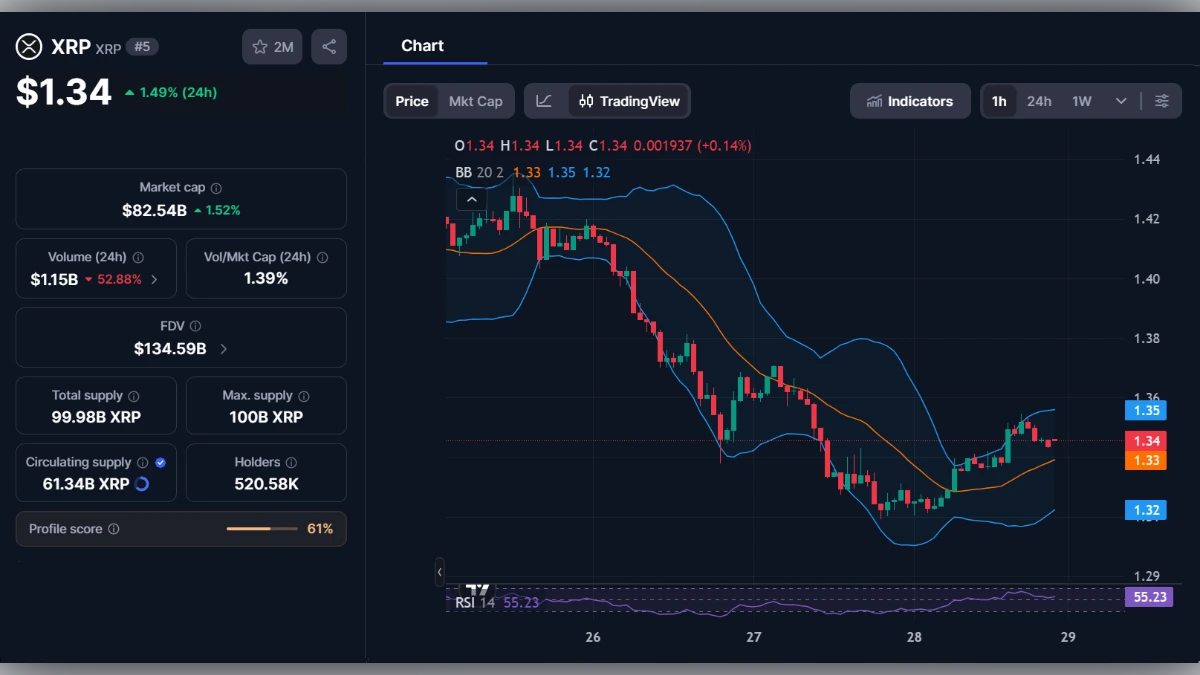Select the 1h interval
Image resolution: width=1200 pixels, height=675 pixels.
pos(999,101)
